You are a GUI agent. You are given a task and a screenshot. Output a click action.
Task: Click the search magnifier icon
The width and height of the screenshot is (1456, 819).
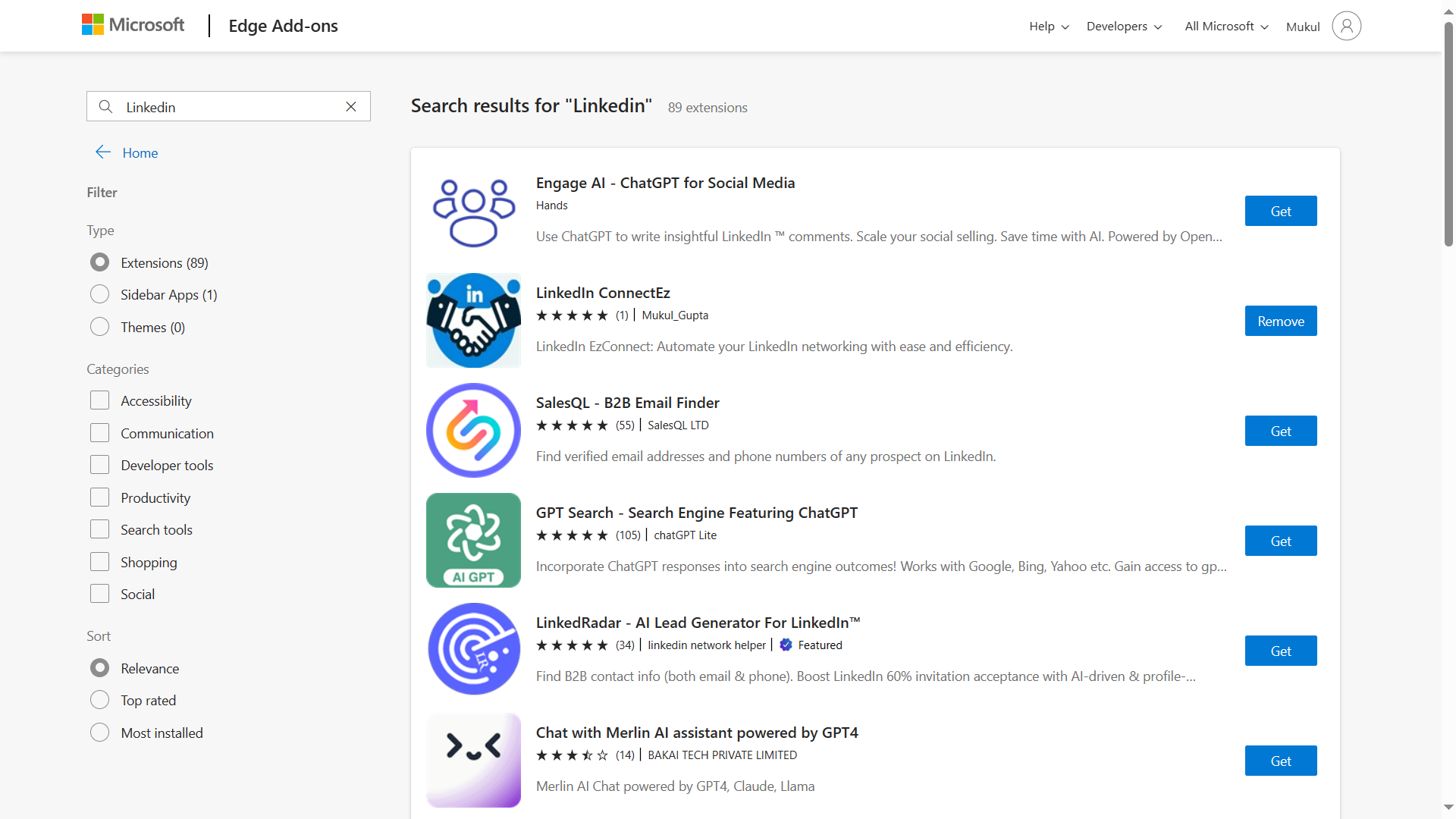point(106,107)
